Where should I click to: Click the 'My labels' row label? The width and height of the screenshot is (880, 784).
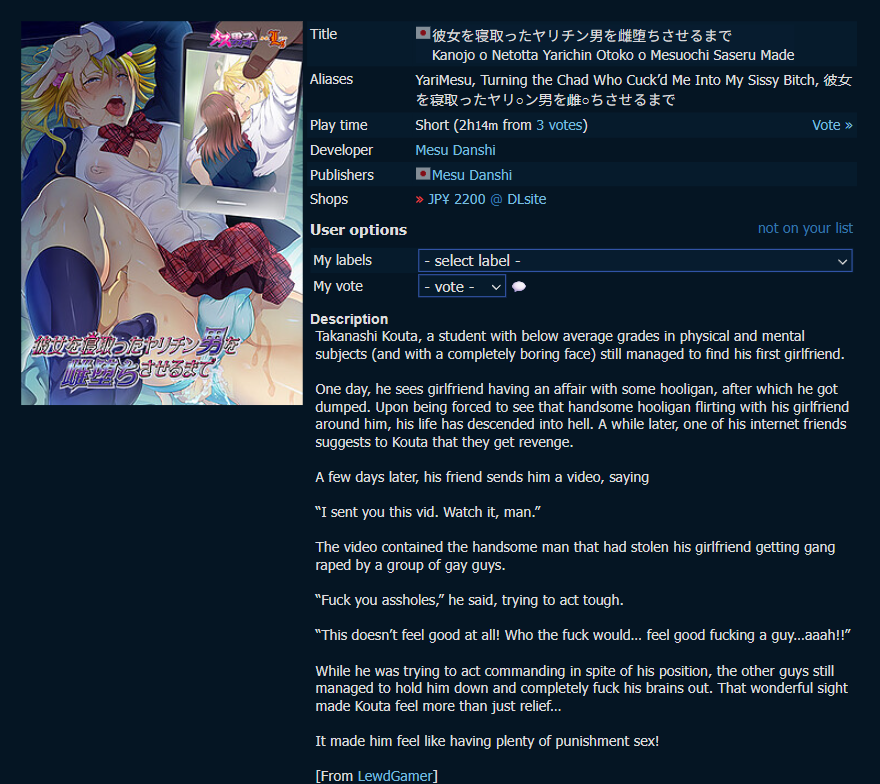click(342, 260)
